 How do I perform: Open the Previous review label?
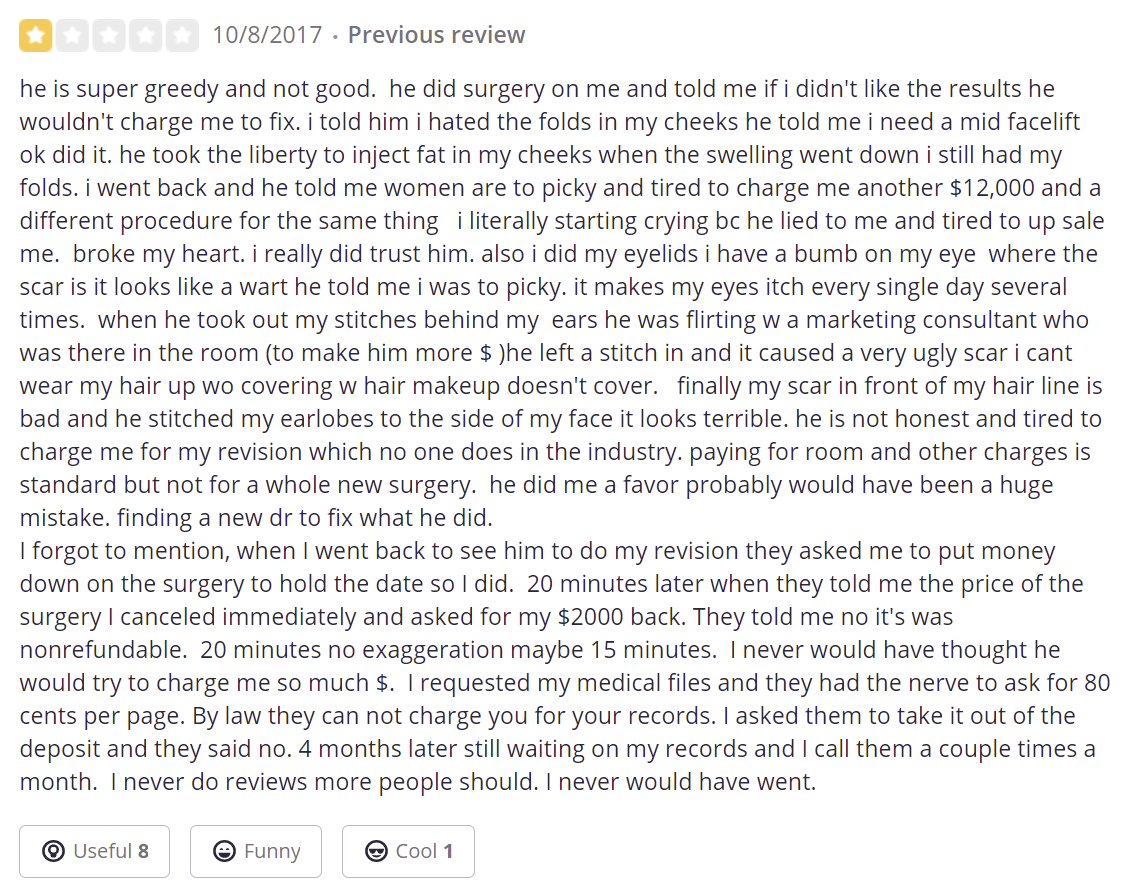click(436, 36)
